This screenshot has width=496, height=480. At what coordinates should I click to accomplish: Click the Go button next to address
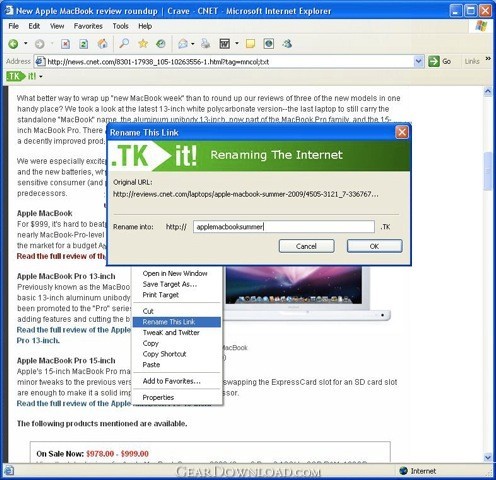coord(440,61)
